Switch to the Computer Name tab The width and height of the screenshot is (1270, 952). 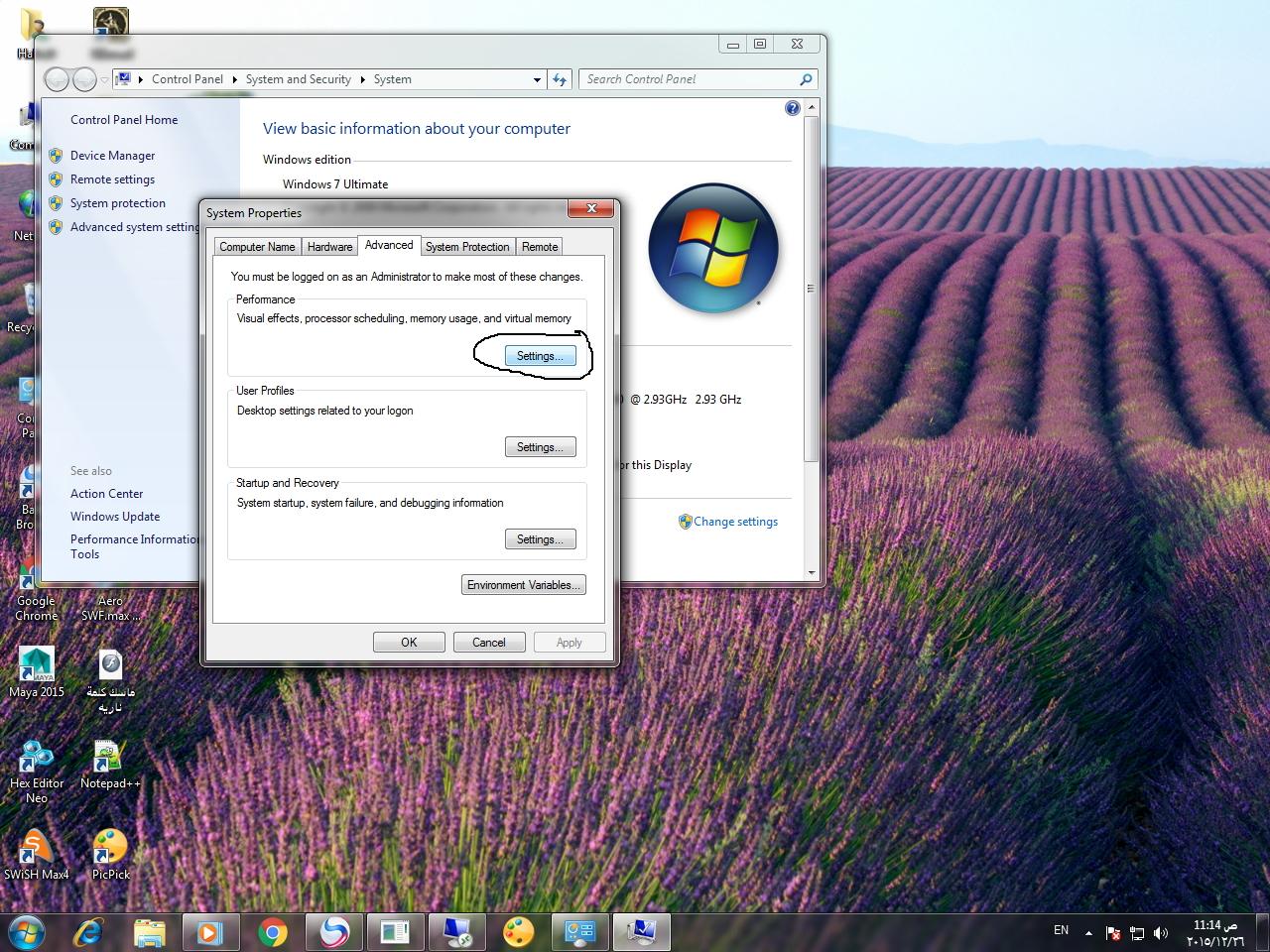point(257,247)
